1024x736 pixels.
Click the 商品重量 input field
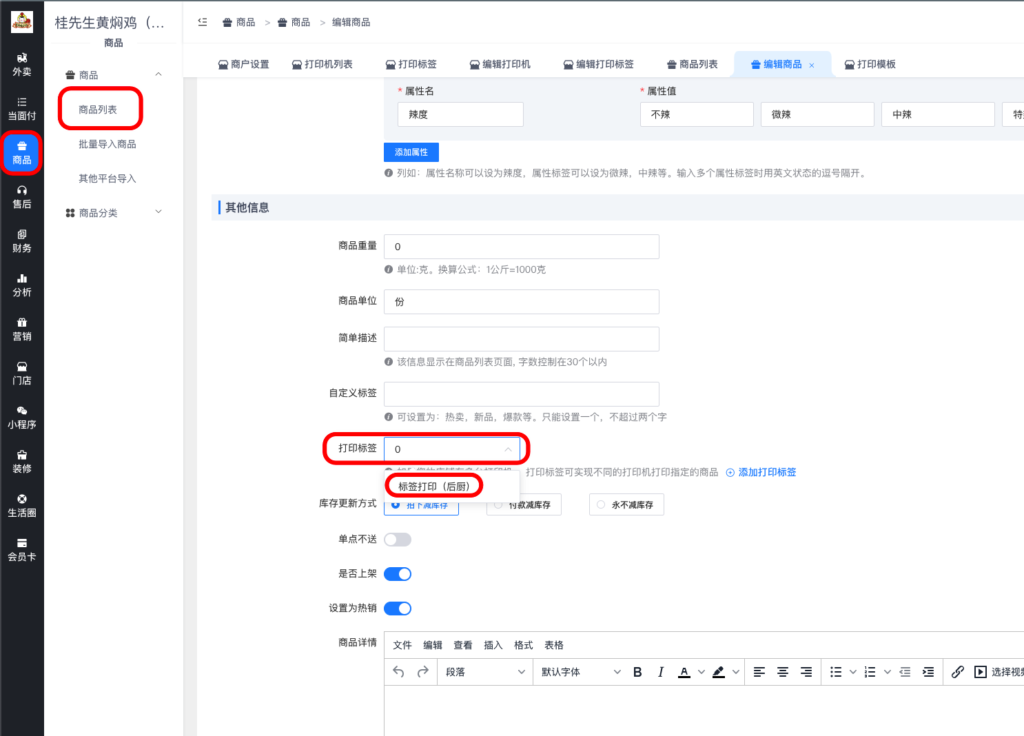[x=521, y=246]
